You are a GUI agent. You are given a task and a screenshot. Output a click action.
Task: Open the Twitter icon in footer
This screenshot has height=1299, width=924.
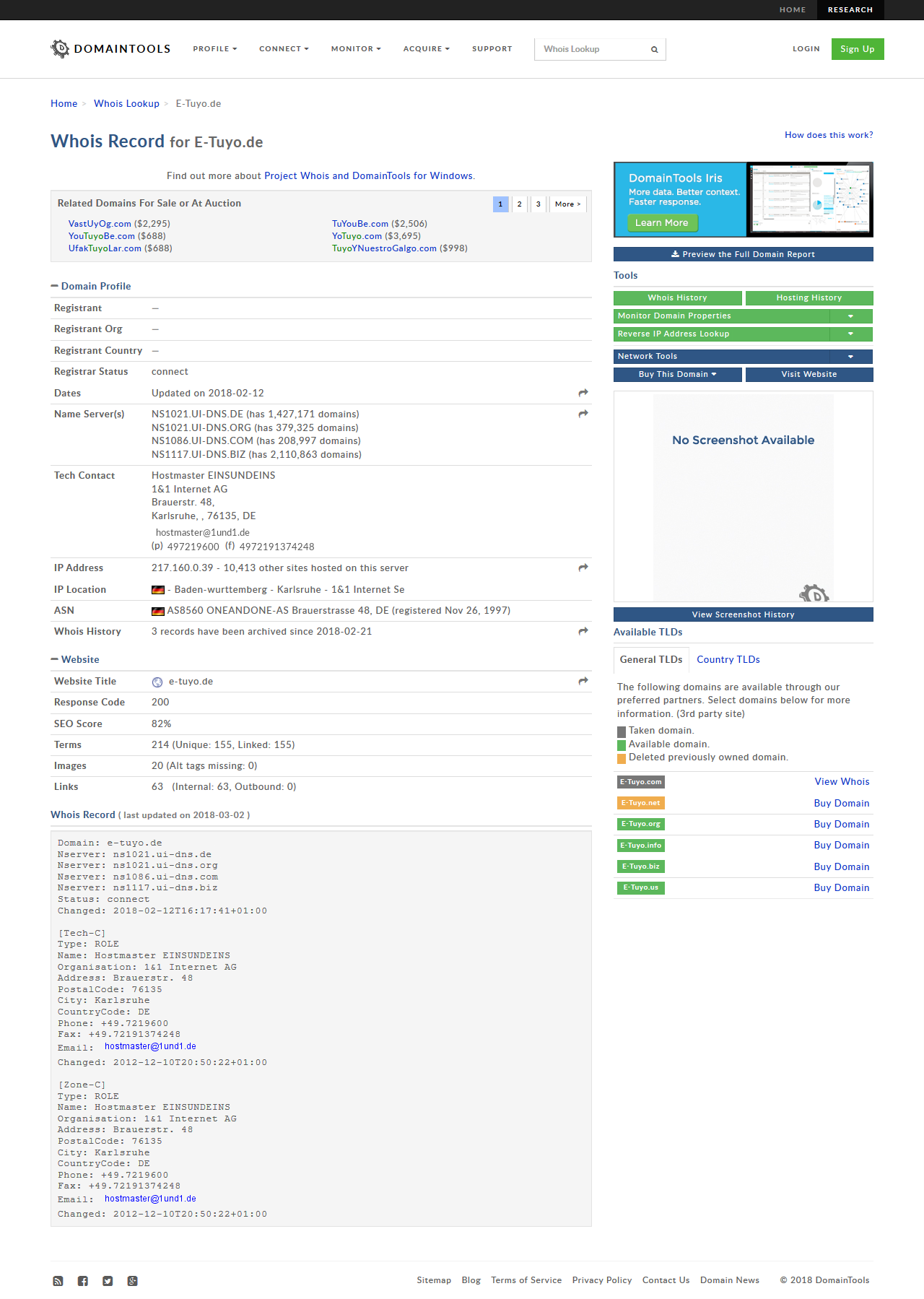coord(108,1281)
